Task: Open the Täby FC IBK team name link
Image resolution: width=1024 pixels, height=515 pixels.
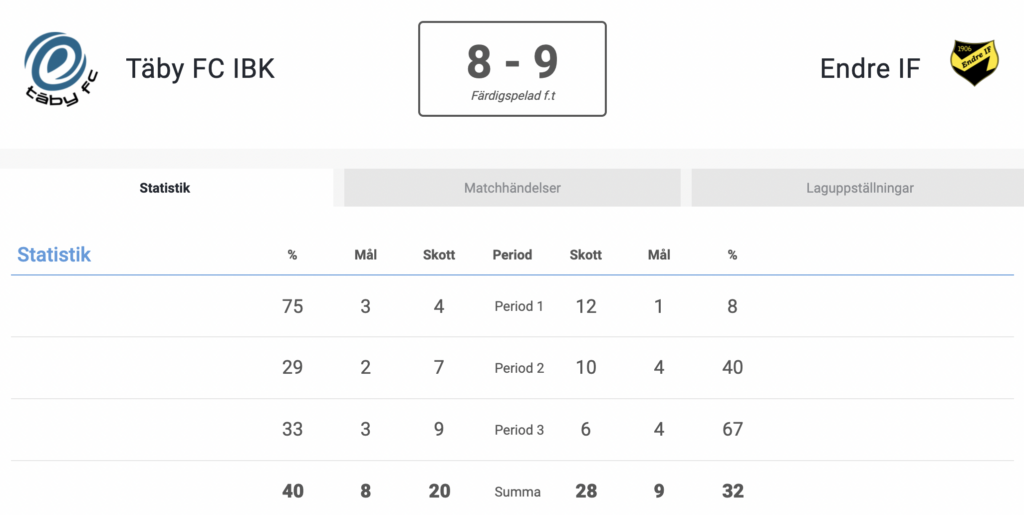Action: 200,69
